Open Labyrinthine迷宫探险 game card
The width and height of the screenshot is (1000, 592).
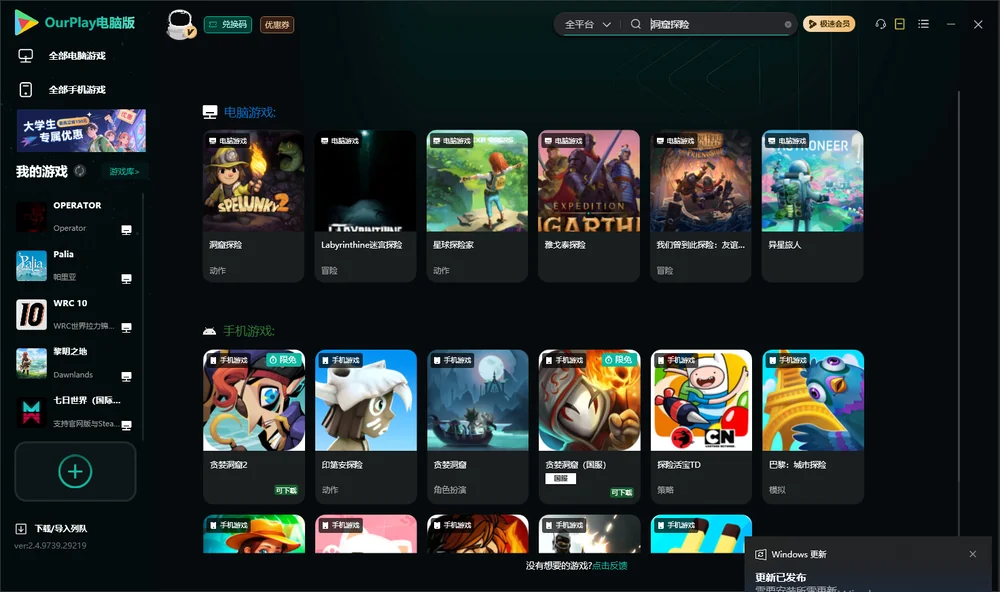pyautogui.click(x=365, y=206)
